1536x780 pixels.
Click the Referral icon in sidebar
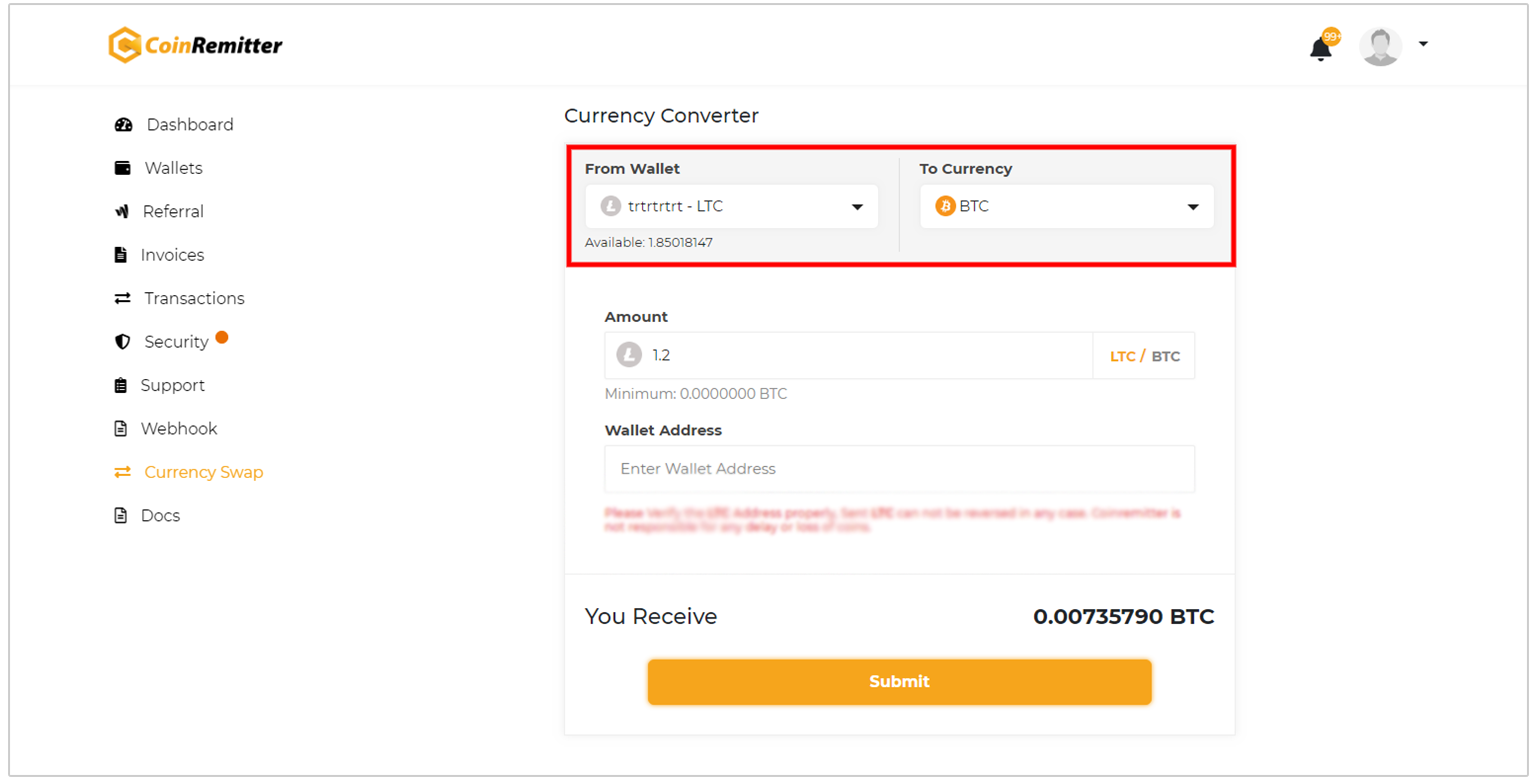click(122, 212)
